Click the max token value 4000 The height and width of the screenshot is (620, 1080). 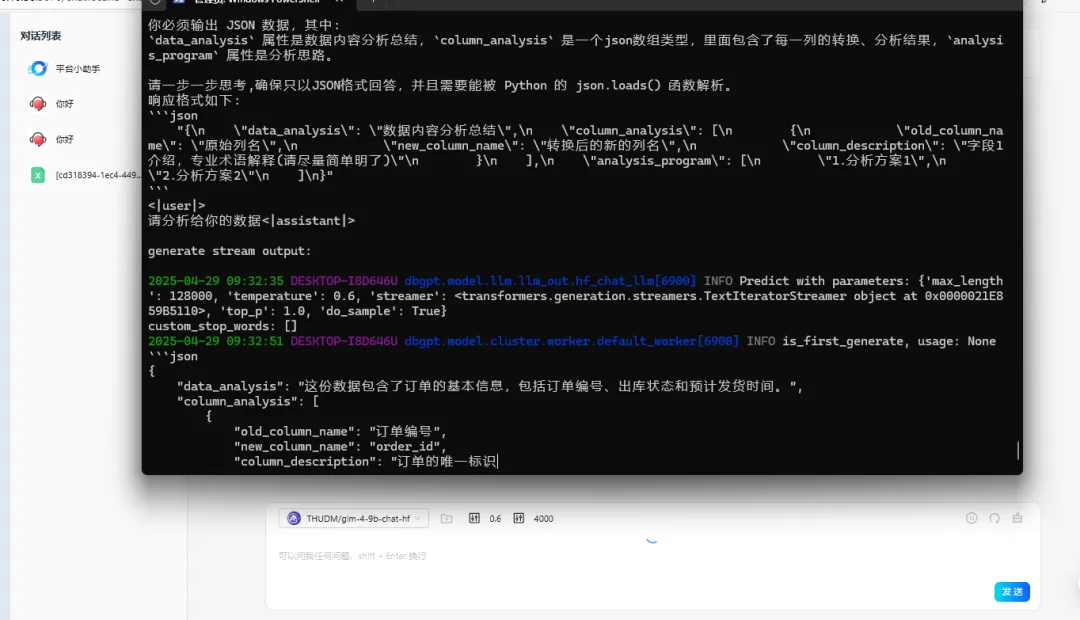543,518
